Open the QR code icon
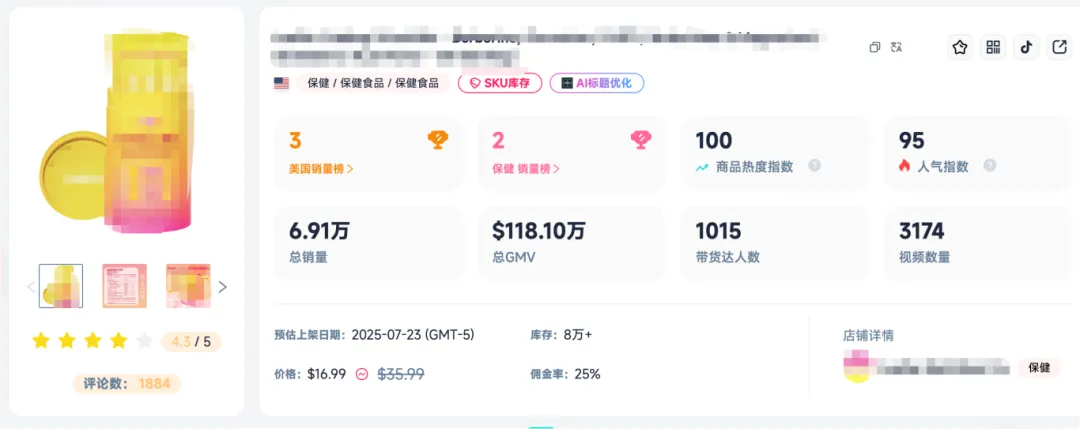Screen dimensions: 1080x429 [x=993, y=47]
